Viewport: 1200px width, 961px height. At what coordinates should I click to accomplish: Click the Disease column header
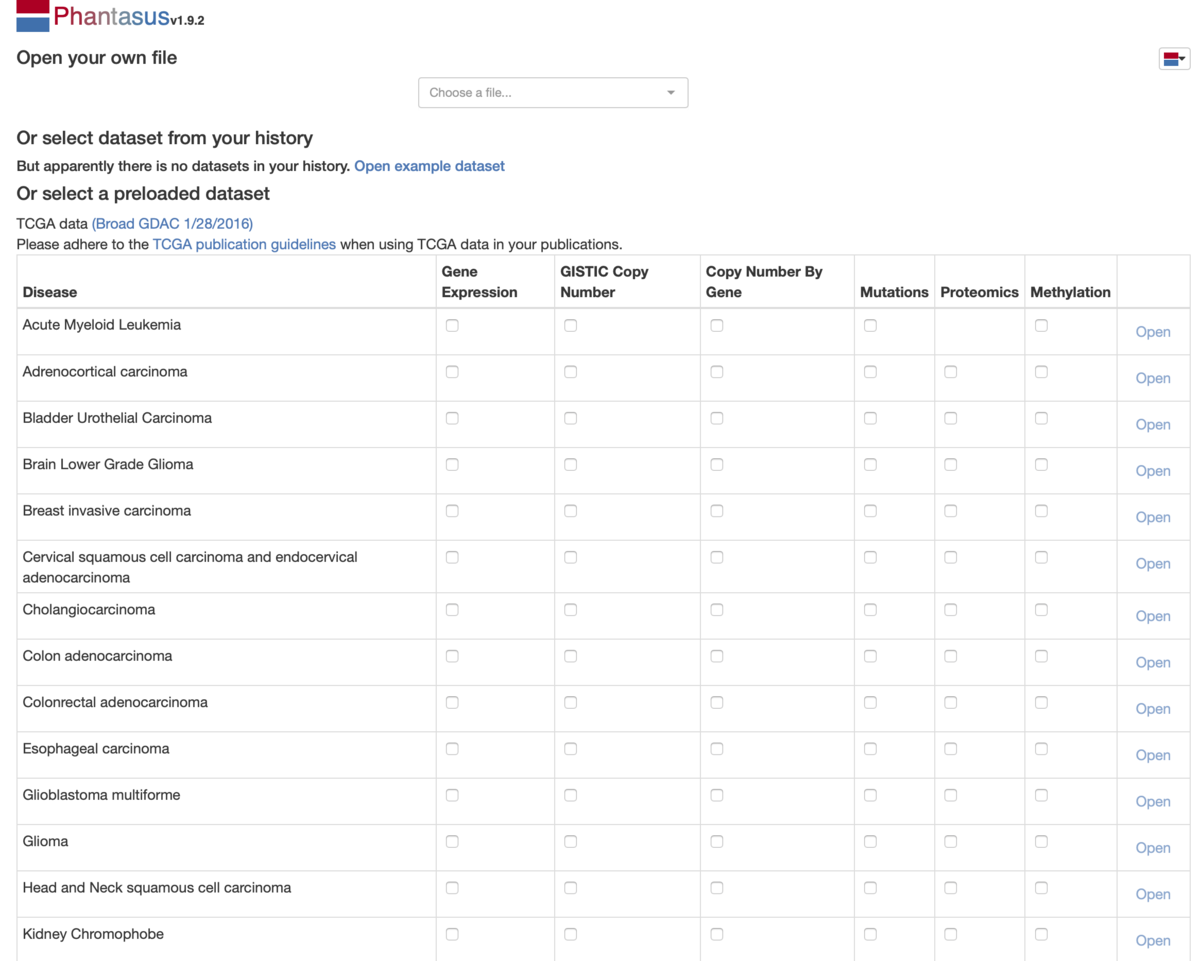point(50,292)
